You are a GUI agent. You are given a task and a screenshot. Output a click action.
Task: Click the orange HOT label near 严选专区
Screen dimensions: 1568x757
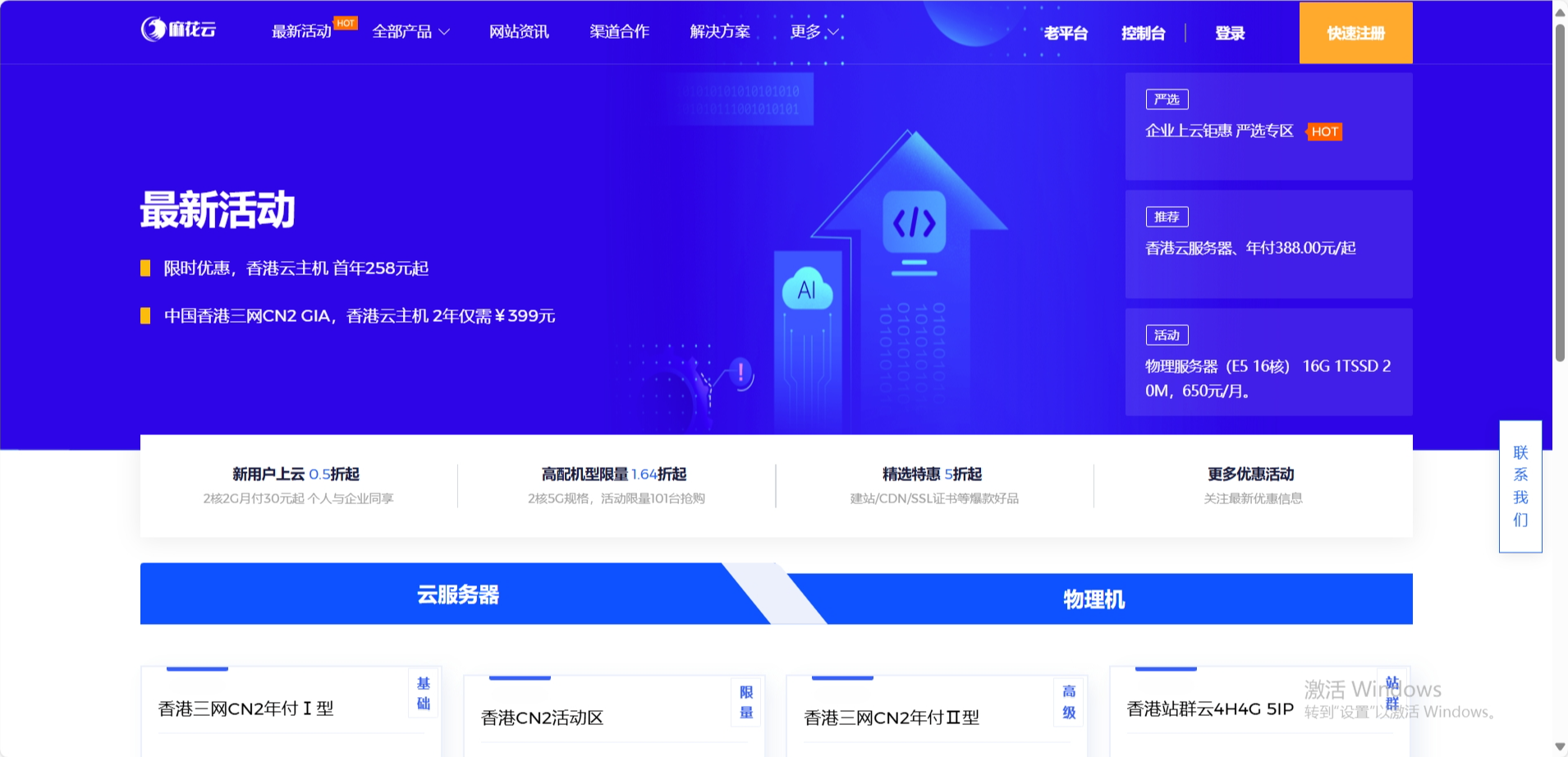(x=1324, y=131)
